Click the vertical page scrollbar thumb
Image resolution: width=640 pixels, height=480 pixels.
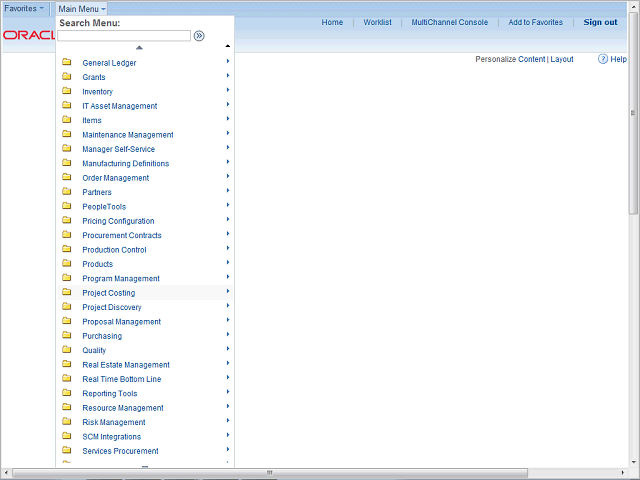633,113
